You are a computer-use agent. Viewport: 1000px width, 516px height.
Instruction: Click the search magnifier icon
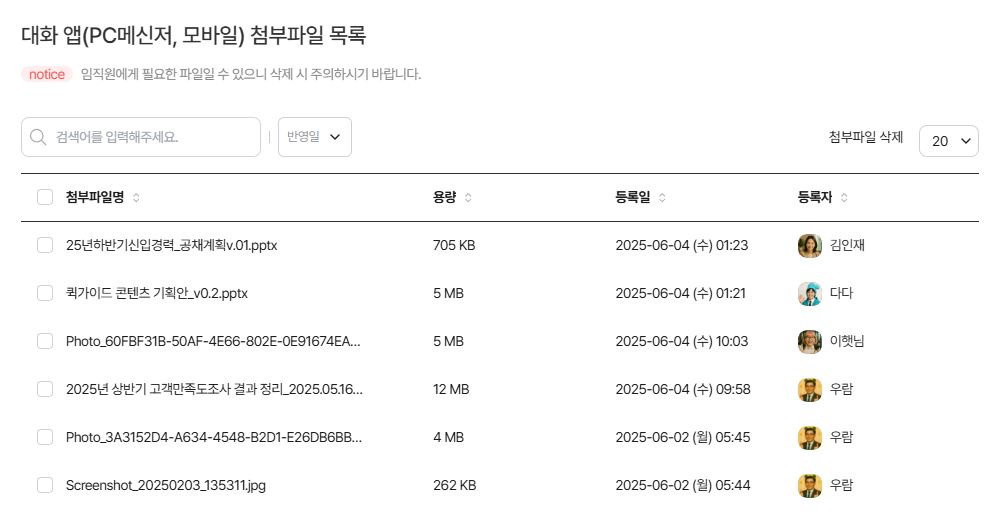[39, 137]
